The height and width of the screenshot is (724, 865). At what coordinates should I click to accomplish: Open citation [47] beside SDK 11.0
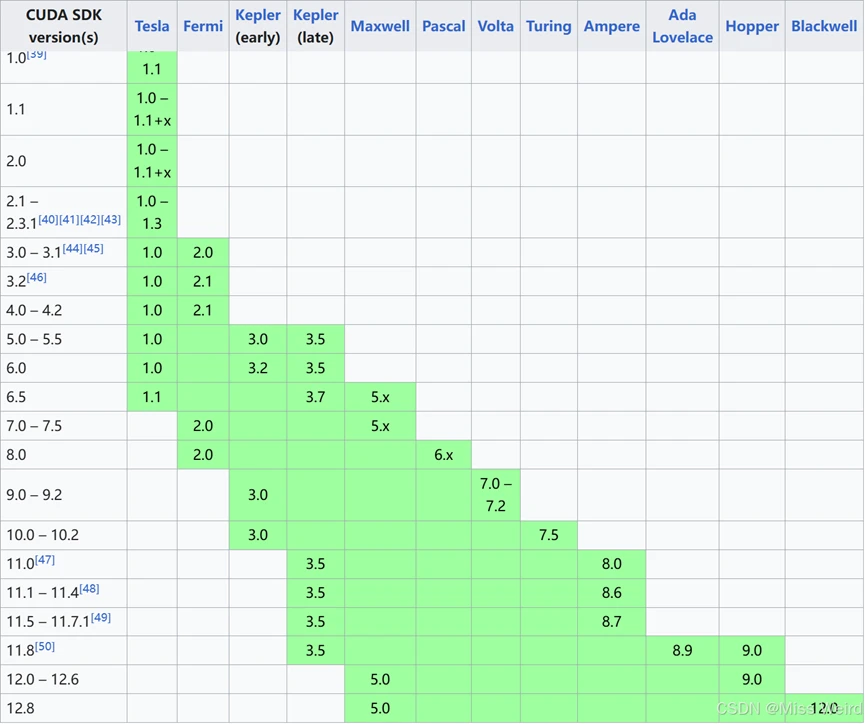(x=45, y=560)
